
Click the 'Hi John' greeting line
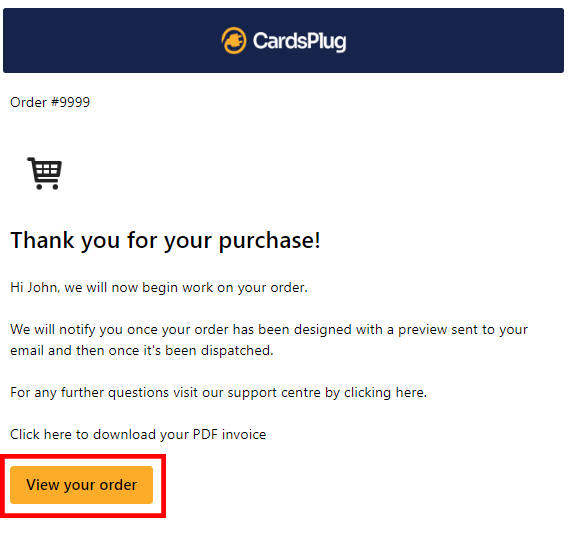tap(159, 288)
